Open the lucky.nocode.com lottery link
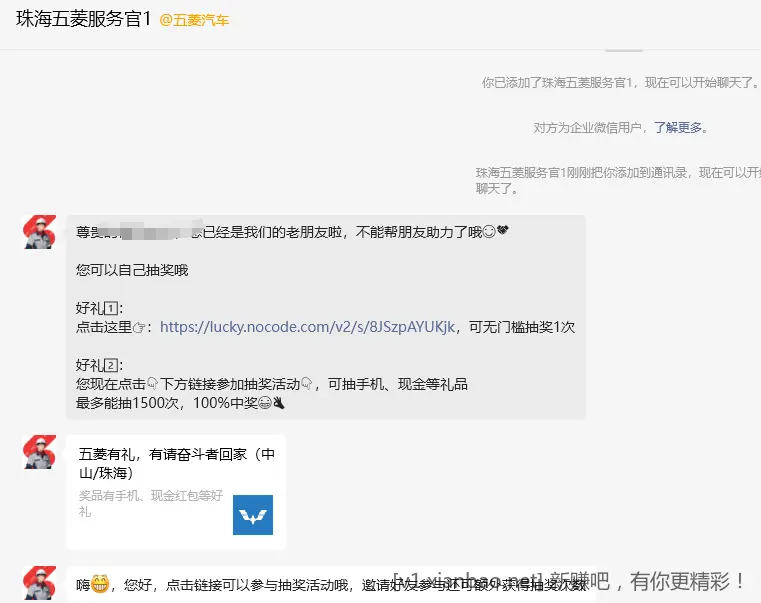This screenshot has width=761, height=603. point(308,327)
